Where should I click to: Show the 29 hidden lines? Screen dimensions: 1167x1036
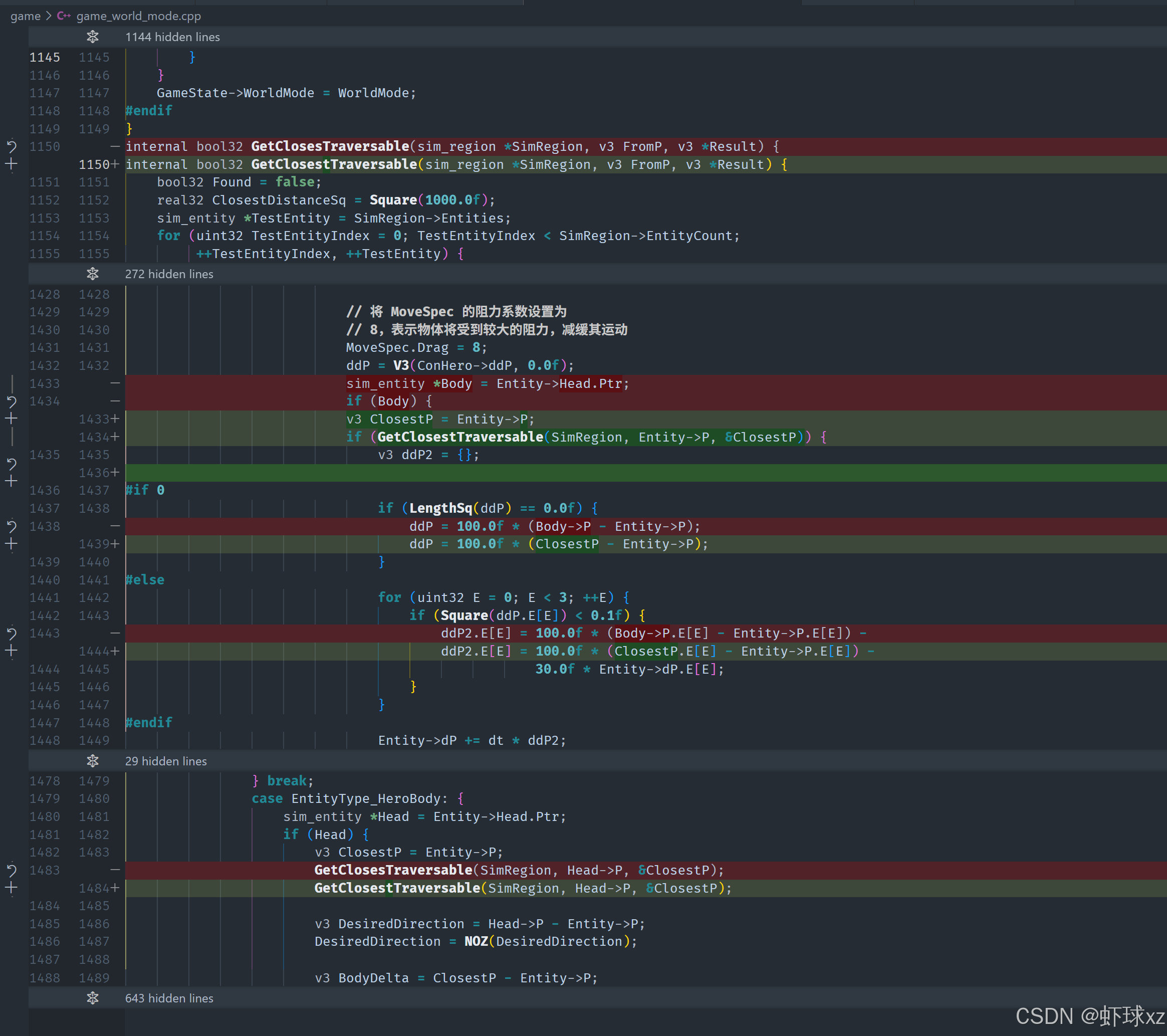tap(93, 761)
